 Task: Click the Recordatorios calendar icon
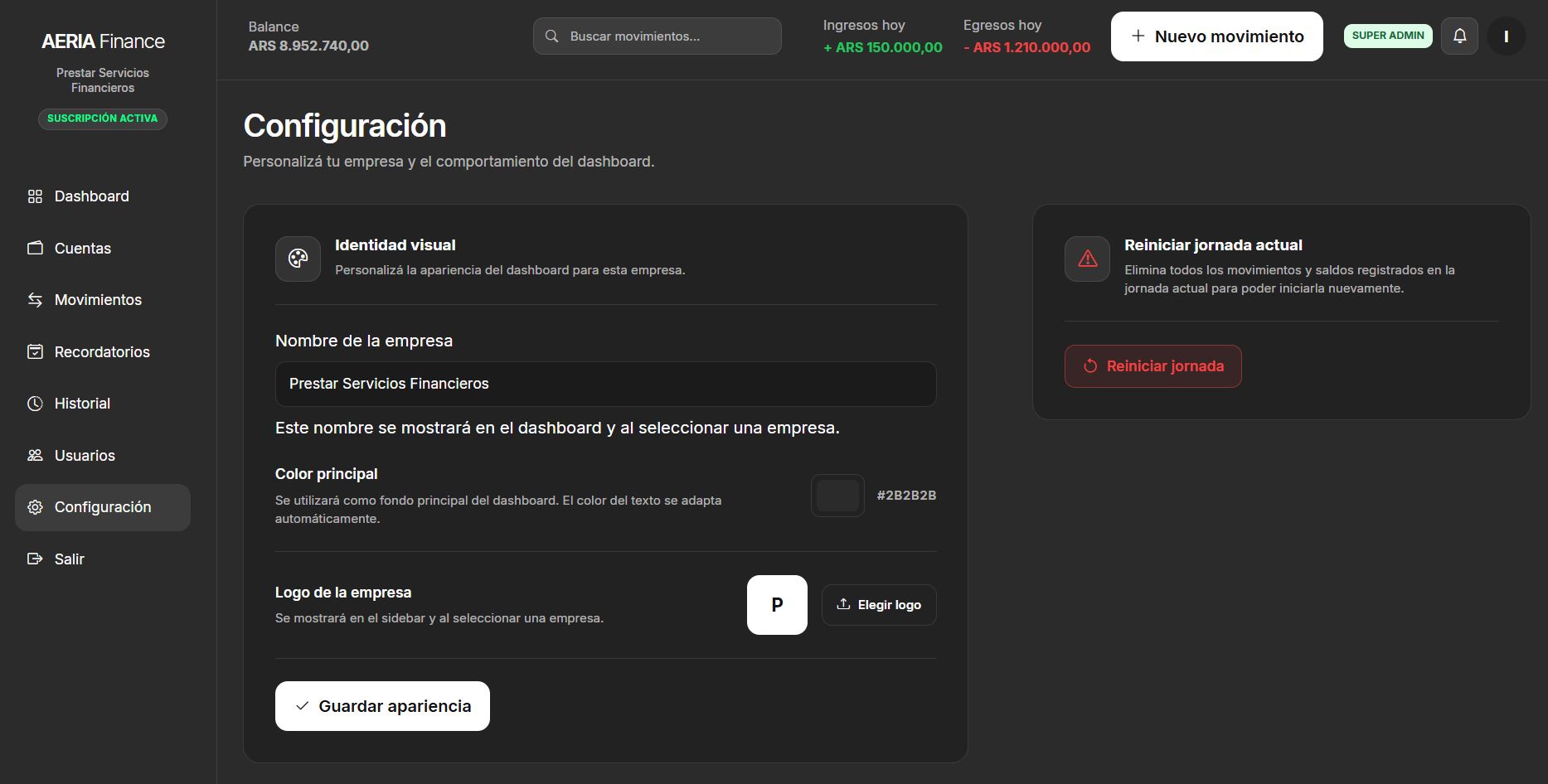click(x=35, y=352)
